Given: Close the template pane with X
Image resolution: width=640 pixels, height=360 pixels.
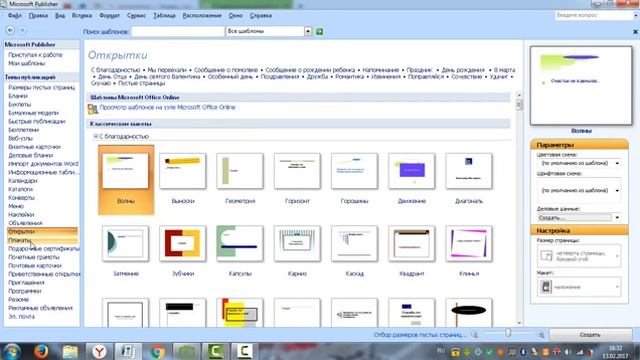Looking at the screenshot, I should [635, 31].
